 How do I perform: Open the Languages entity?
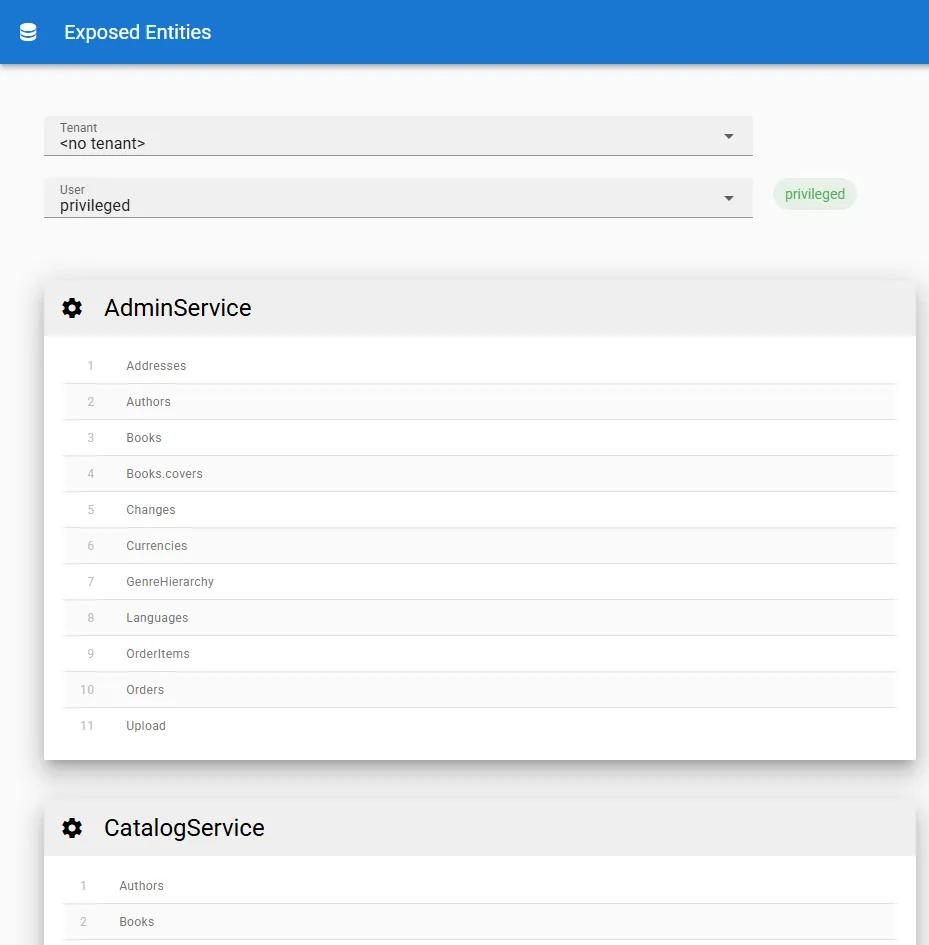(157, 618)
